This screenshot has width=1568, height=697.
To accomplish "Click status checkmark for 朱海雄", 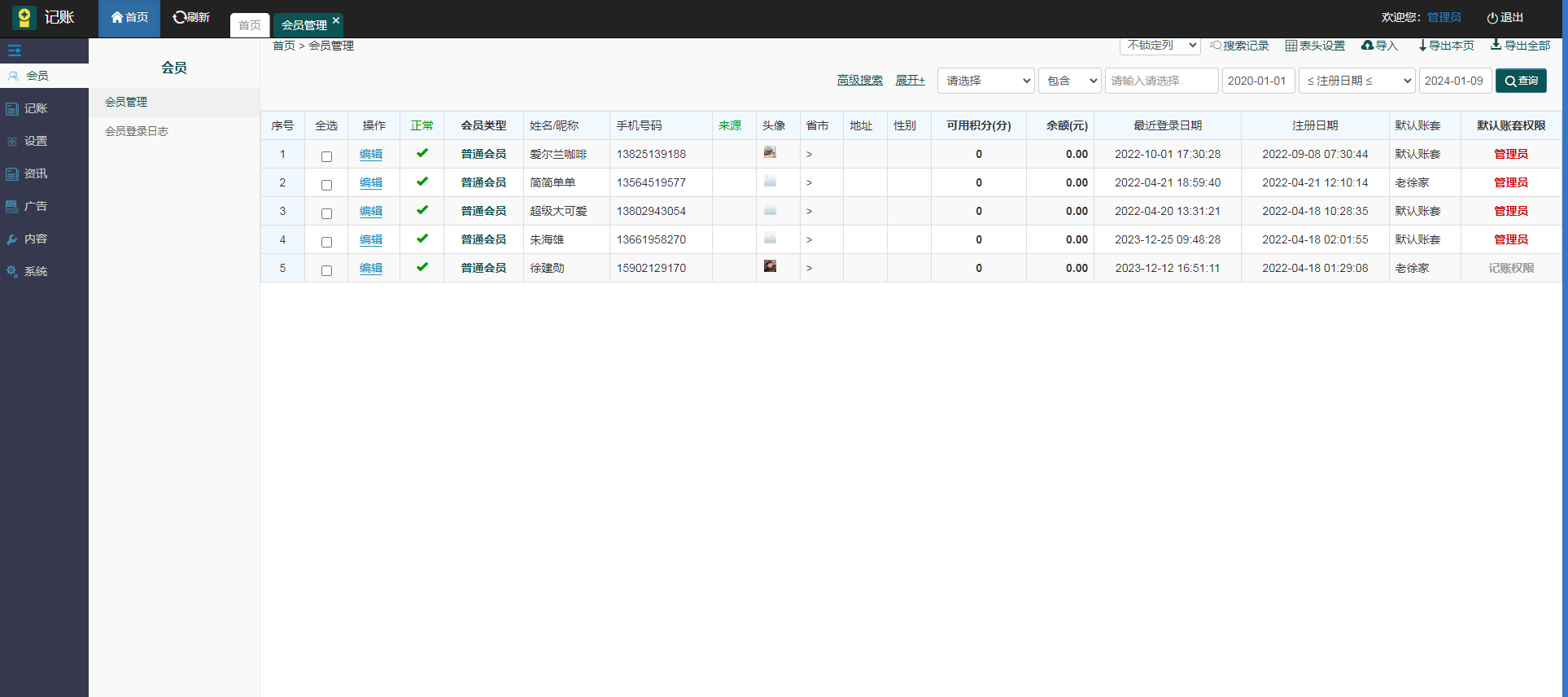I will [x=422, y=239].
